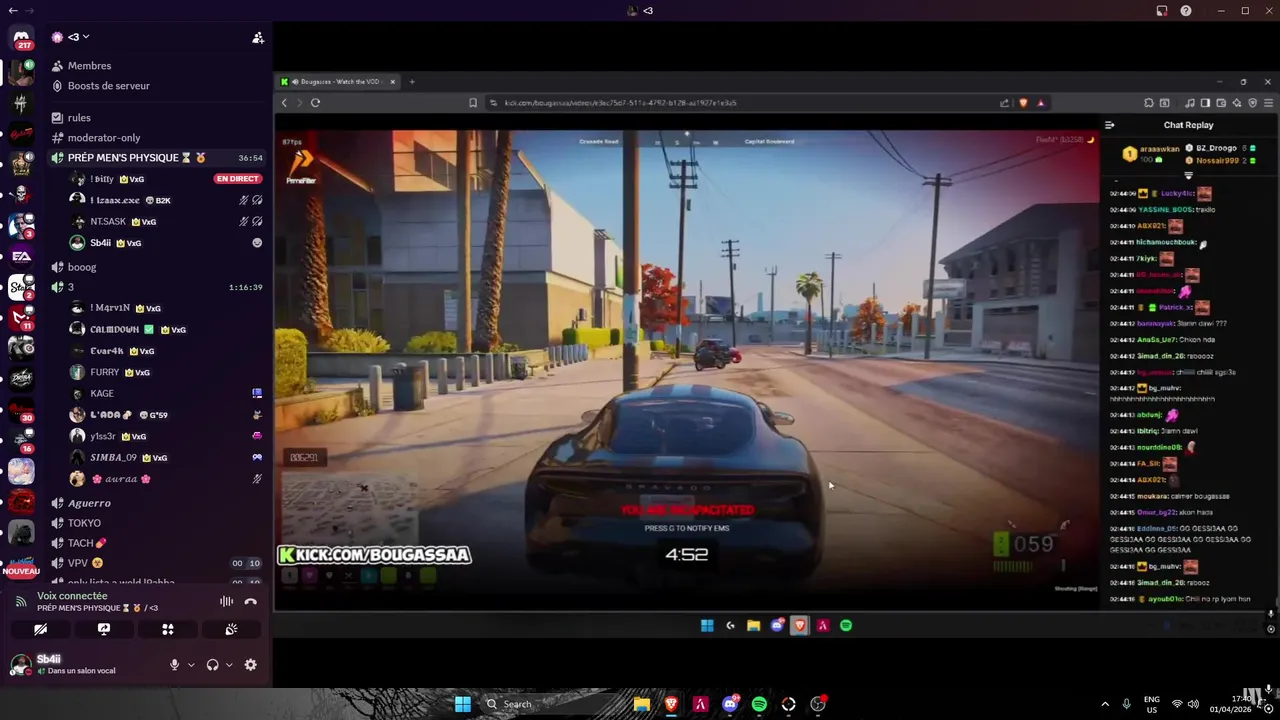
Task: Collapse Chat Replay panel icon
Action: (1110, 126)
